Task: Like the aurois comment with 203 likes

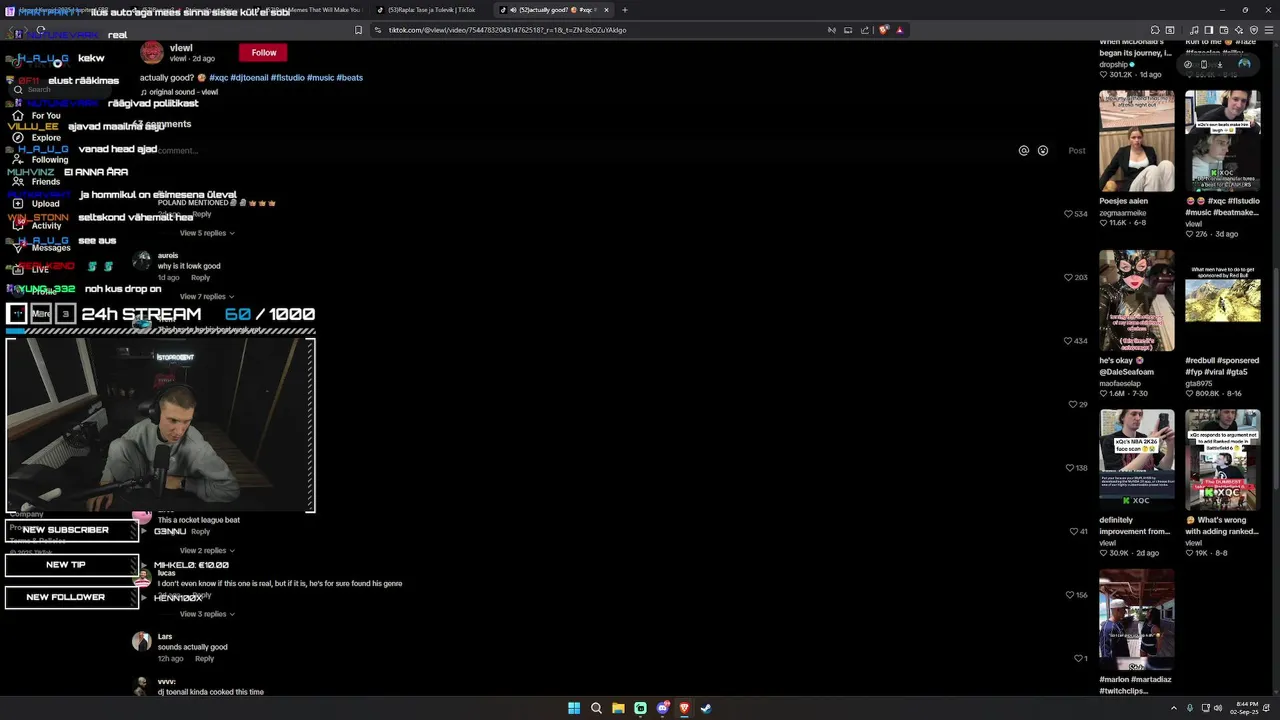Action: click(x=1069, y=278)
